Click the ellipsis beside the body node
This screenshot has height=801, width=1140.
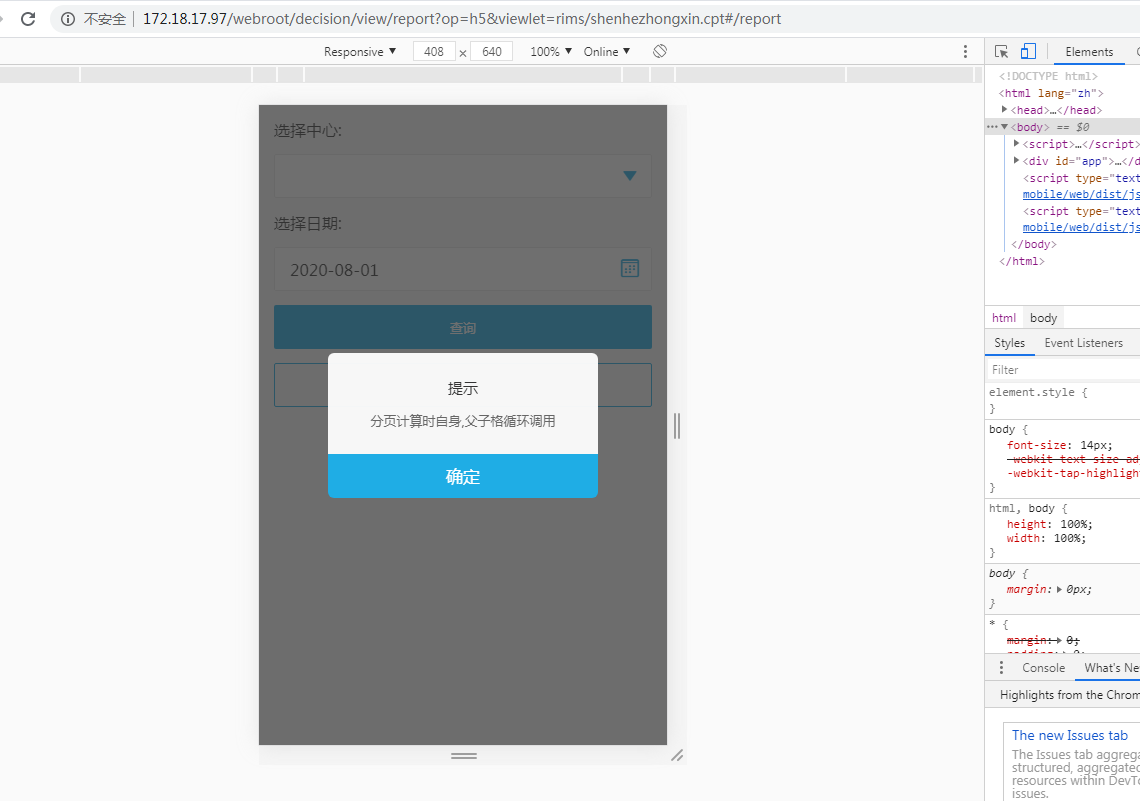coord(992,127)
